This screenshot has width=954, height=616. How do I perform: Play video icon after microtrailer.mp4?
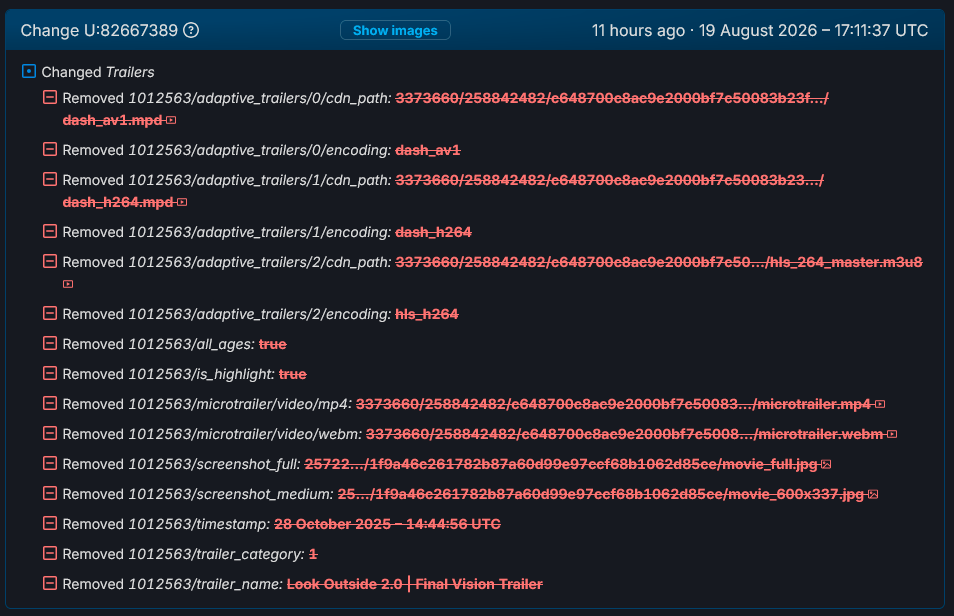tap(880, 404)
